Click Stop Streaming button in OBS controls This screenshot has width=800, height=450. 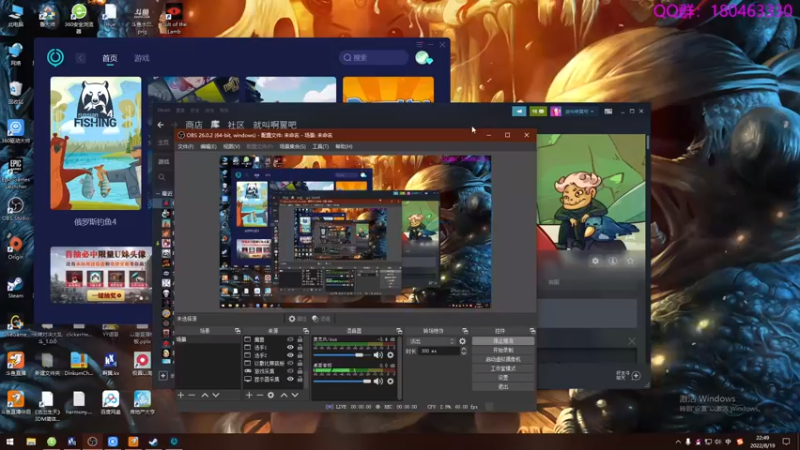[503, 341]
